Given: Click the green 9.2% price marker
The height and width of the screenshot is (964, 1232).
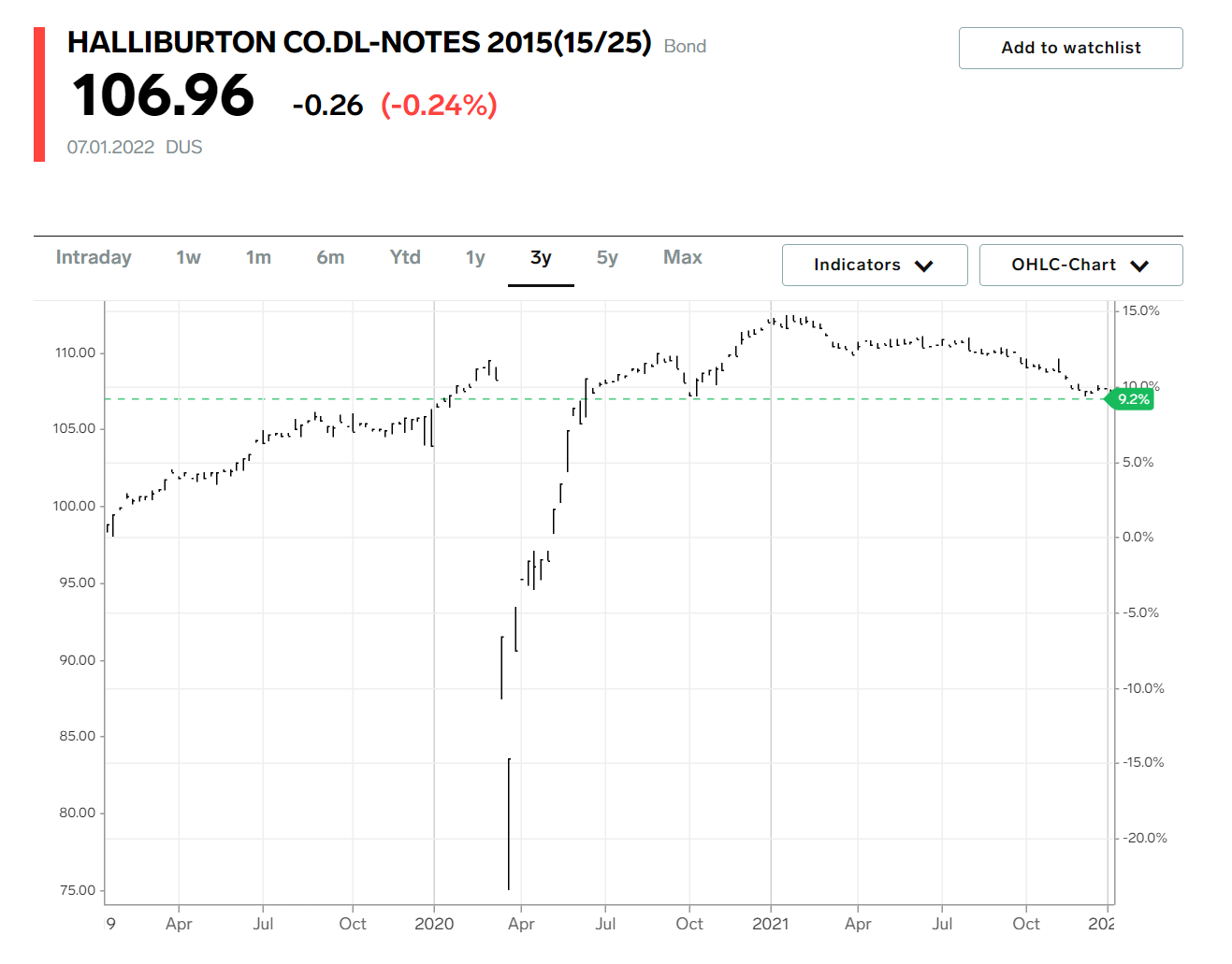Looking at the screenshot, I should (1132, 399).
